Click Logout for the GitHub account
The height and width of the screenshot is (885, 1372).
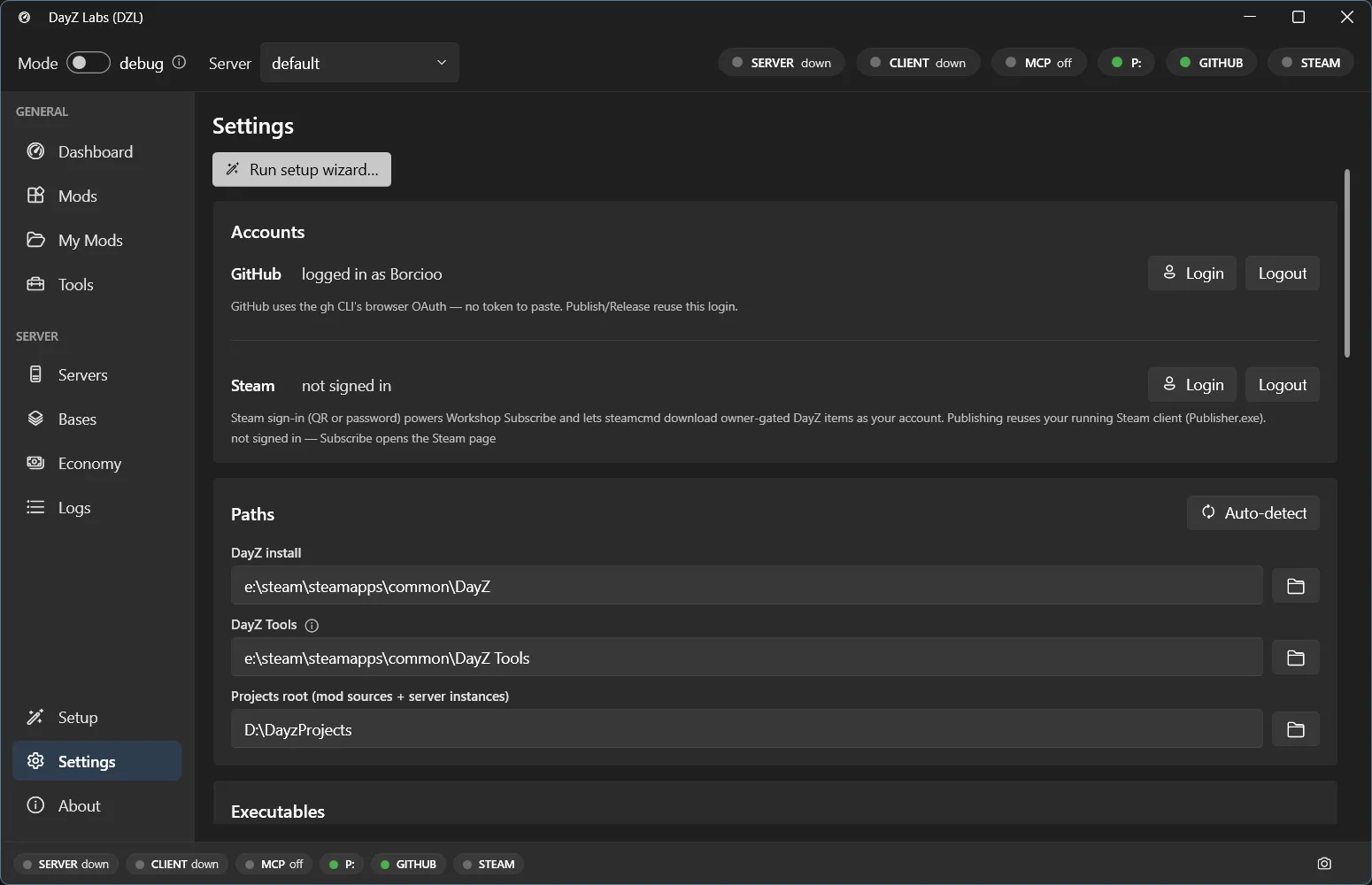click(1283, 273)
